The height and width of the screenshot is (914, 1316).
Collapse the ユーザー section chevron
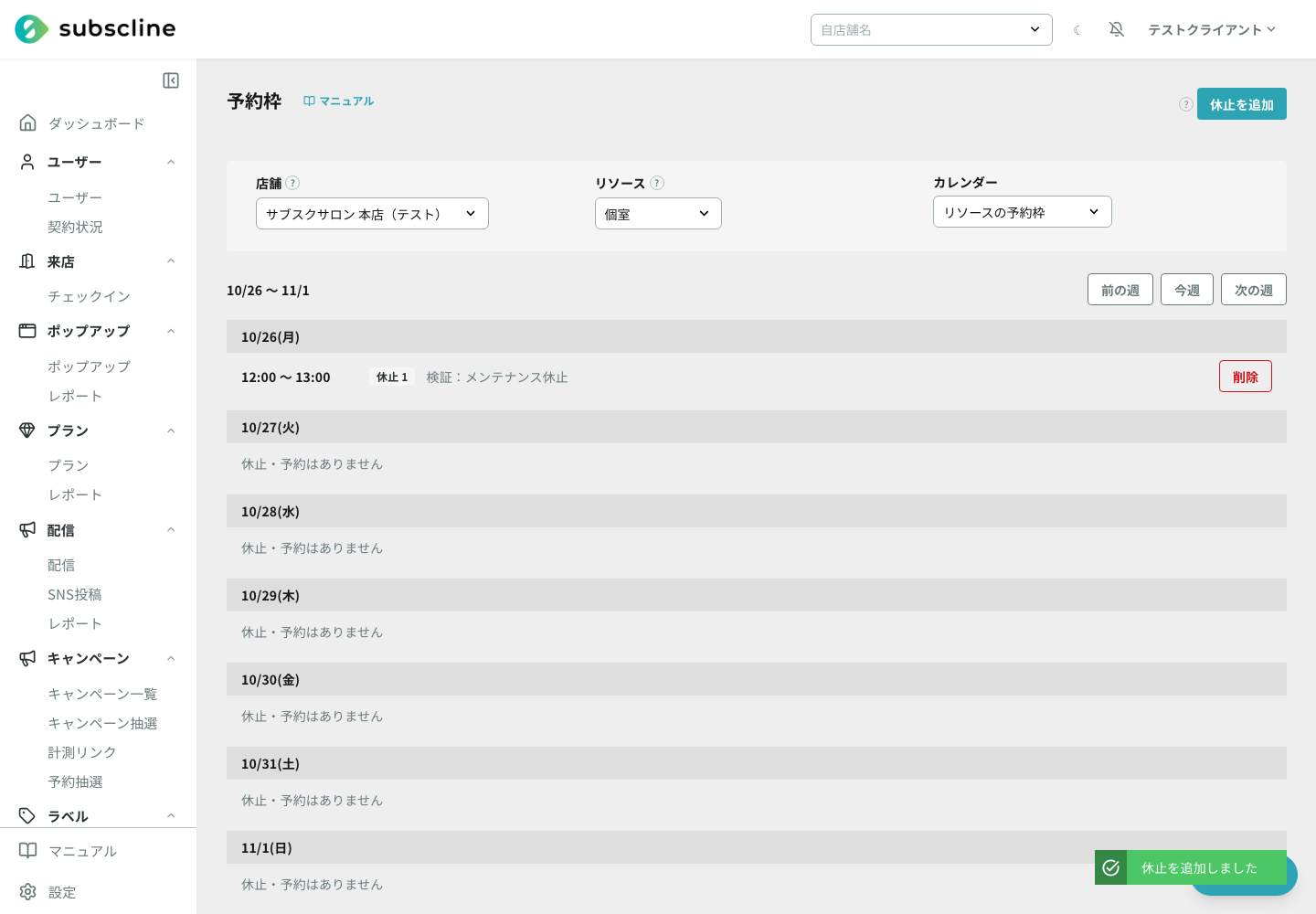pos(171,162)
